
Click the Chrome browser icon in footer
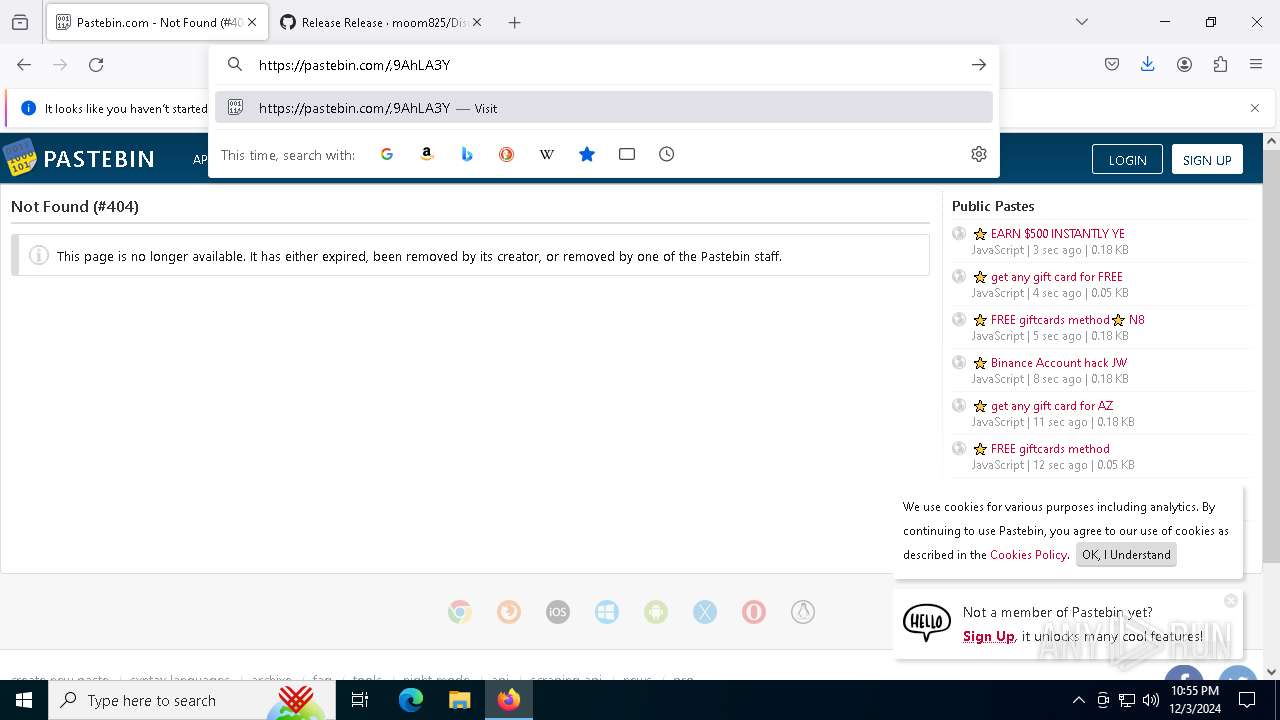(x=460, y=612)
